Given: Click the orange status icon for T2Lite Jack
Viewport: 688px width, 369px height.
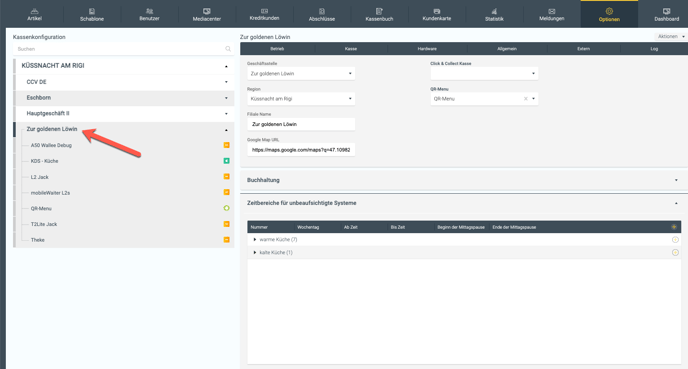Looking at the screenshot, I should click(226, 224).
